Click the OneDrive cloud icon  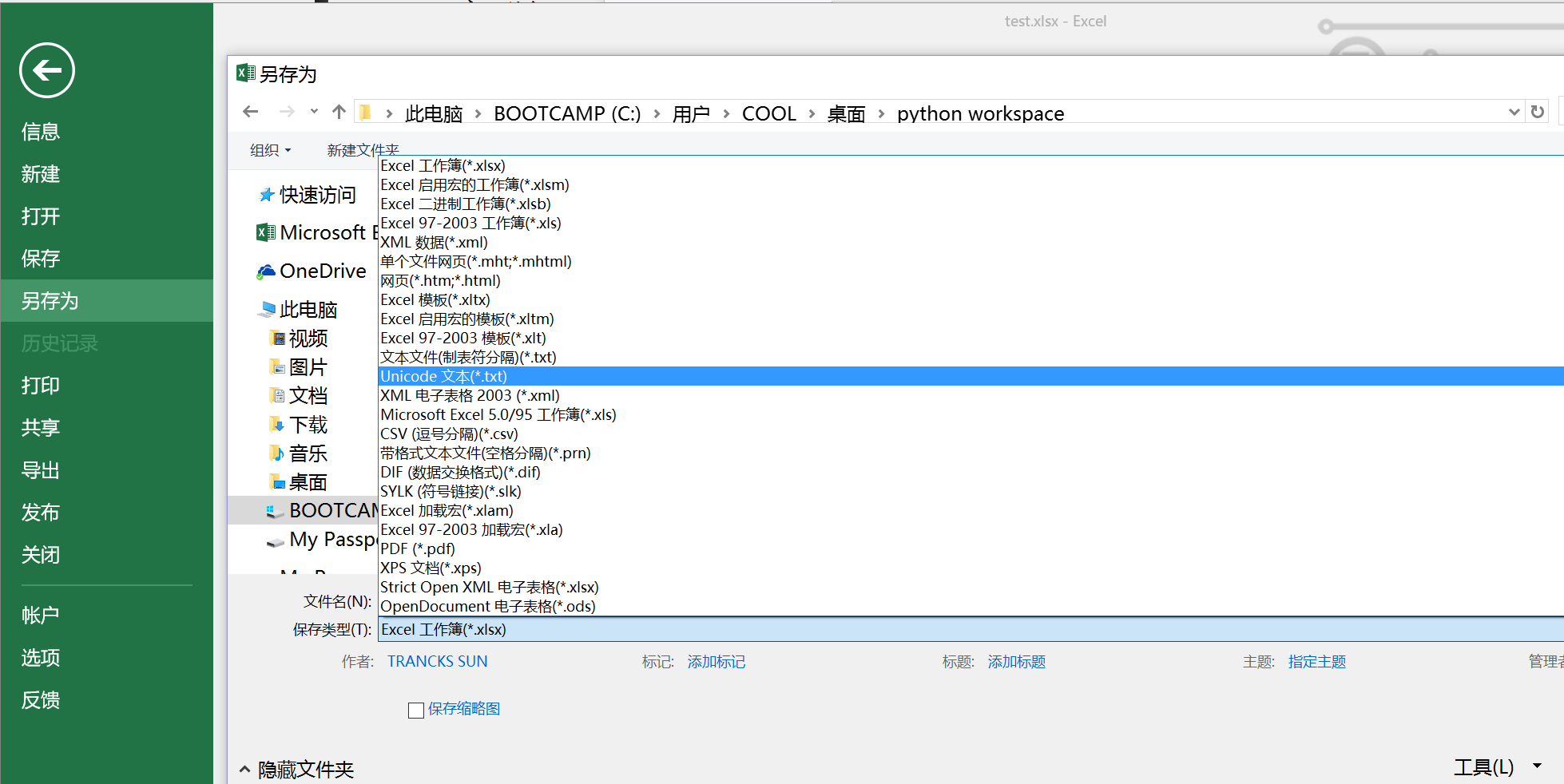pos(266,271)
